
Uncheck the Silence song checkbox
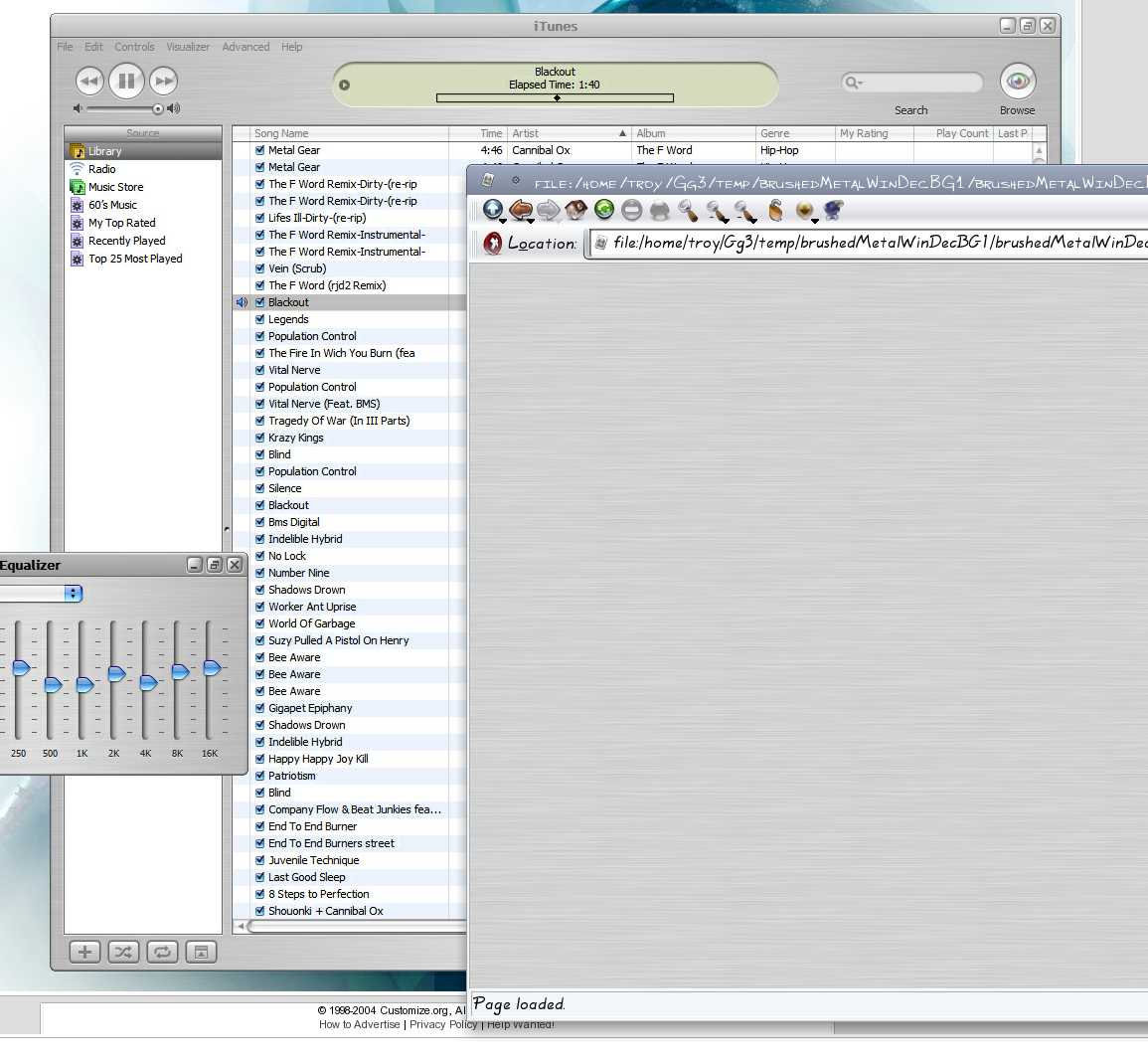point(259,488)
